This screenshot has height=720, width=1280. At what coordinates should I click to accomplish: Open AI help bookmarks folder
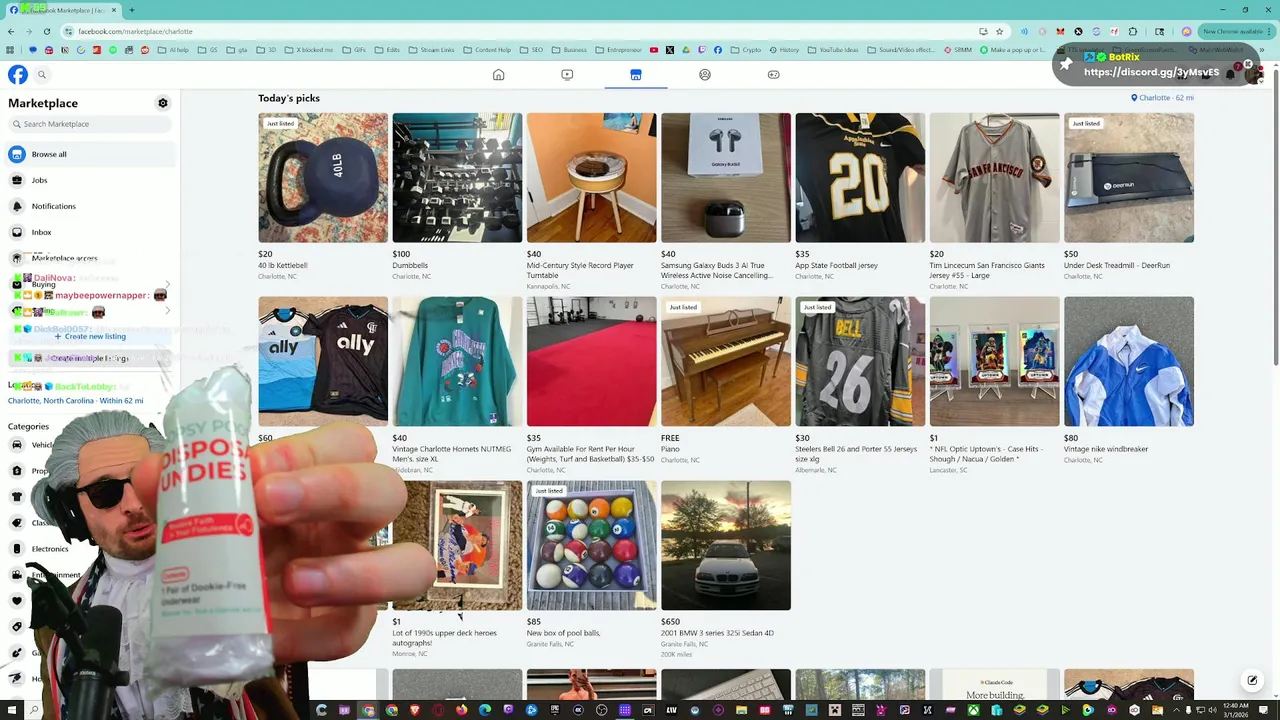(x=173, y=50)
